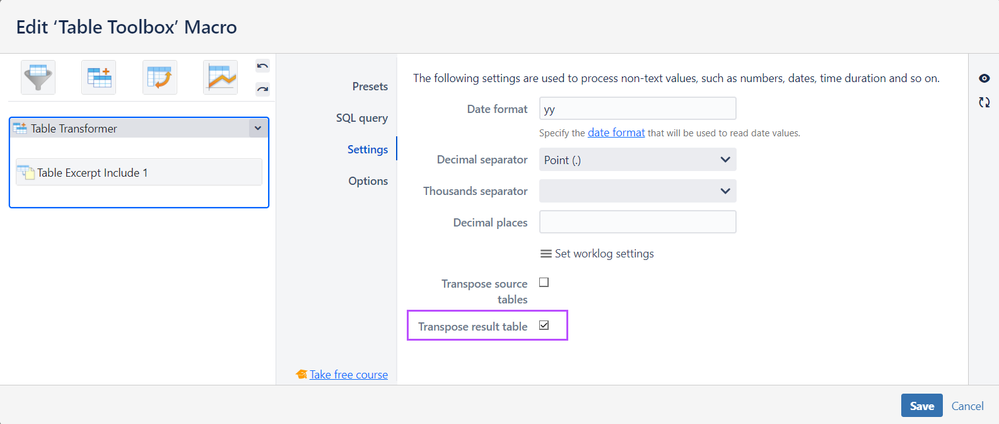Enable Transpose source tables checkbox

pyautogui.click(x=544, y=283)
